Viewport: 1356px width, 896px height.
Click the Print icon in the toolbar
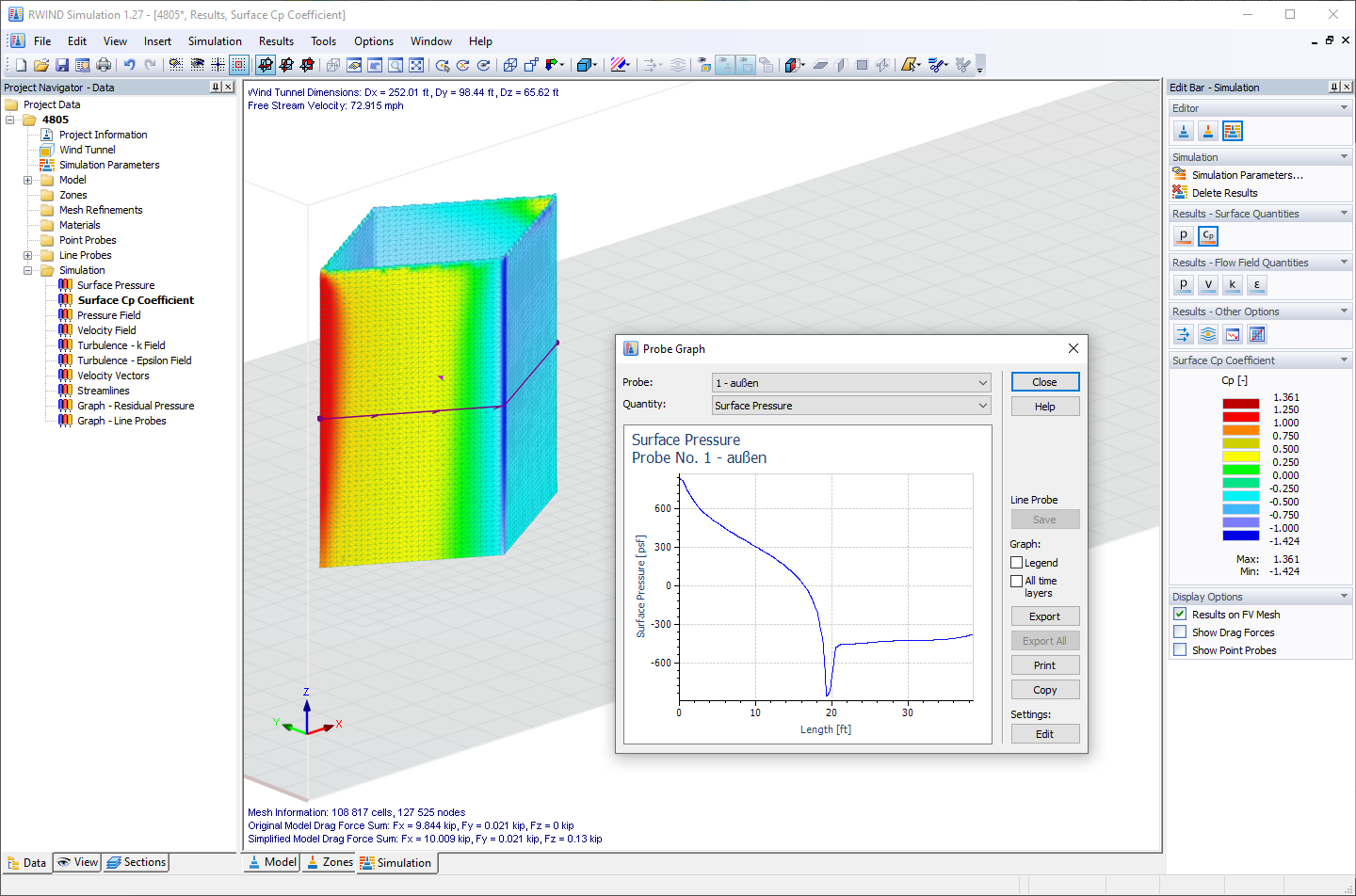point(104,64)
